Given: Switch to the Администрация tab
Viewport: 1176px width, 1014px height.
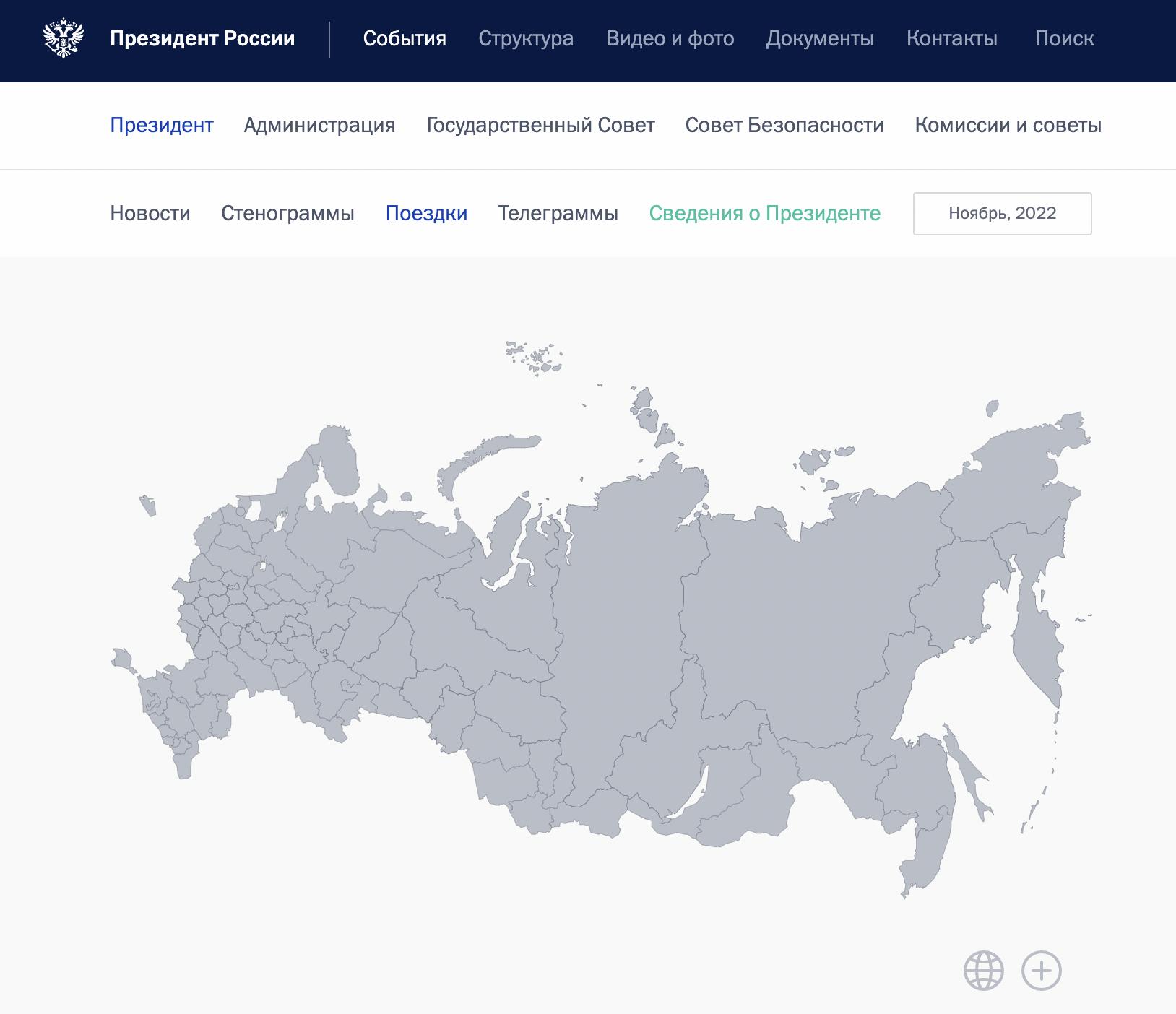Looking at the screenshot, I should point(319,125).
